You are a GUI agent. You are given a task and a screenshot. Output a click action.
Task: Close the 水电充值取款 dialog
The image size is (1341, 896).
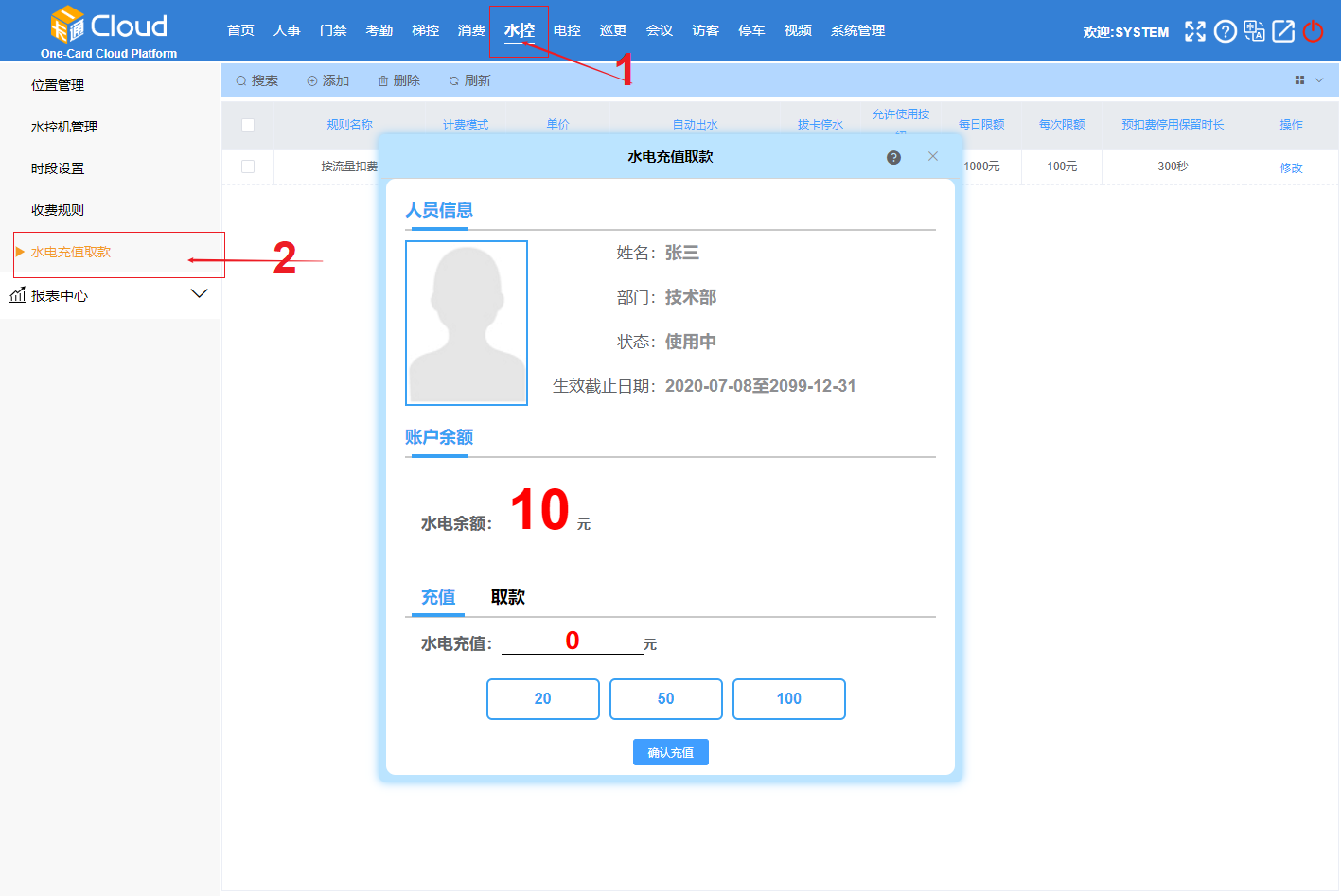pos(933,157)
